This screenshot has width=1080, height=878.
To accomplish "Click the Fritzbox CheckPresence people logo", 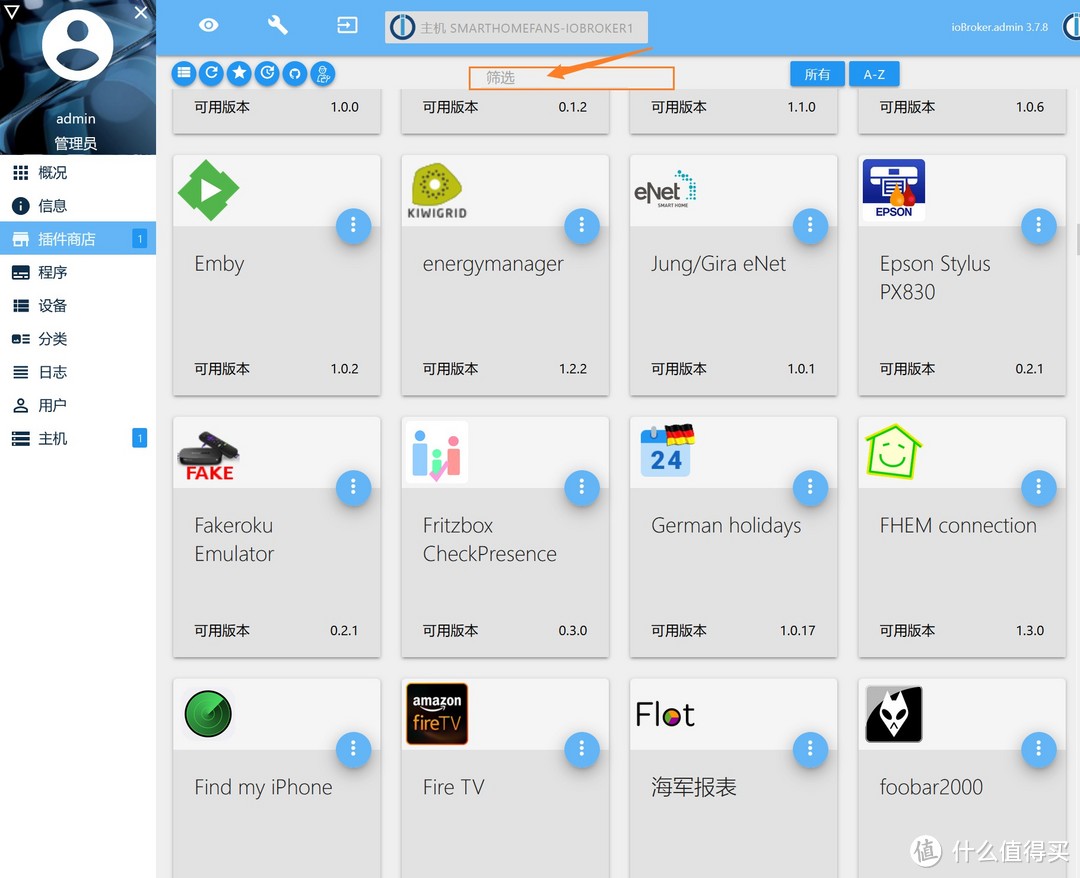I will (x=437, y=452).
